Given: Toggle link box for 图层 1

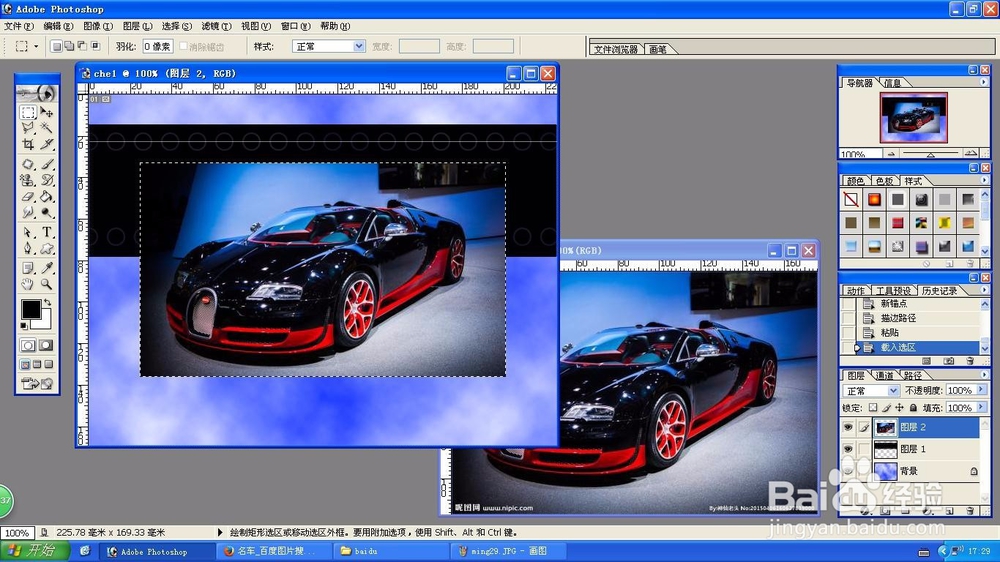Looking at the screenshot, I should pyautogui.click(x=864, y=449).
